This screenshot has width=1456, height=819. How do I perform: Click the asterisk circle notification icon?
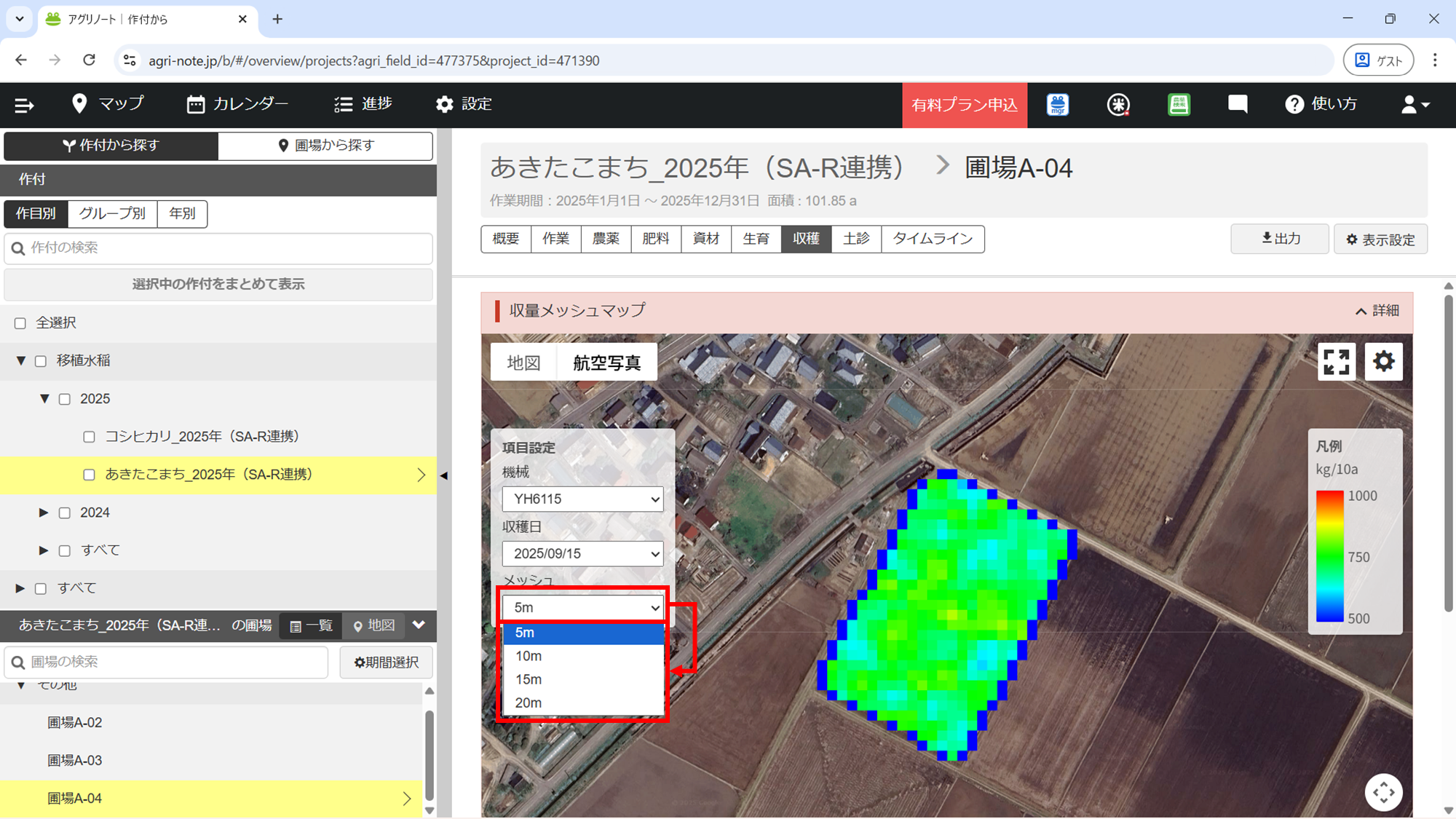(1118, 105)
